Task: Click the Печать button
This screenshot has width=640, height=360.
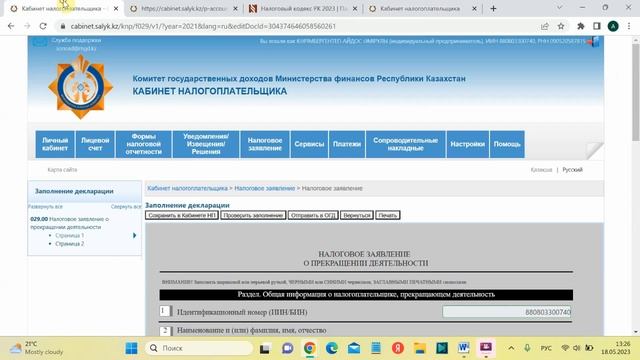Action: [387, 215]
